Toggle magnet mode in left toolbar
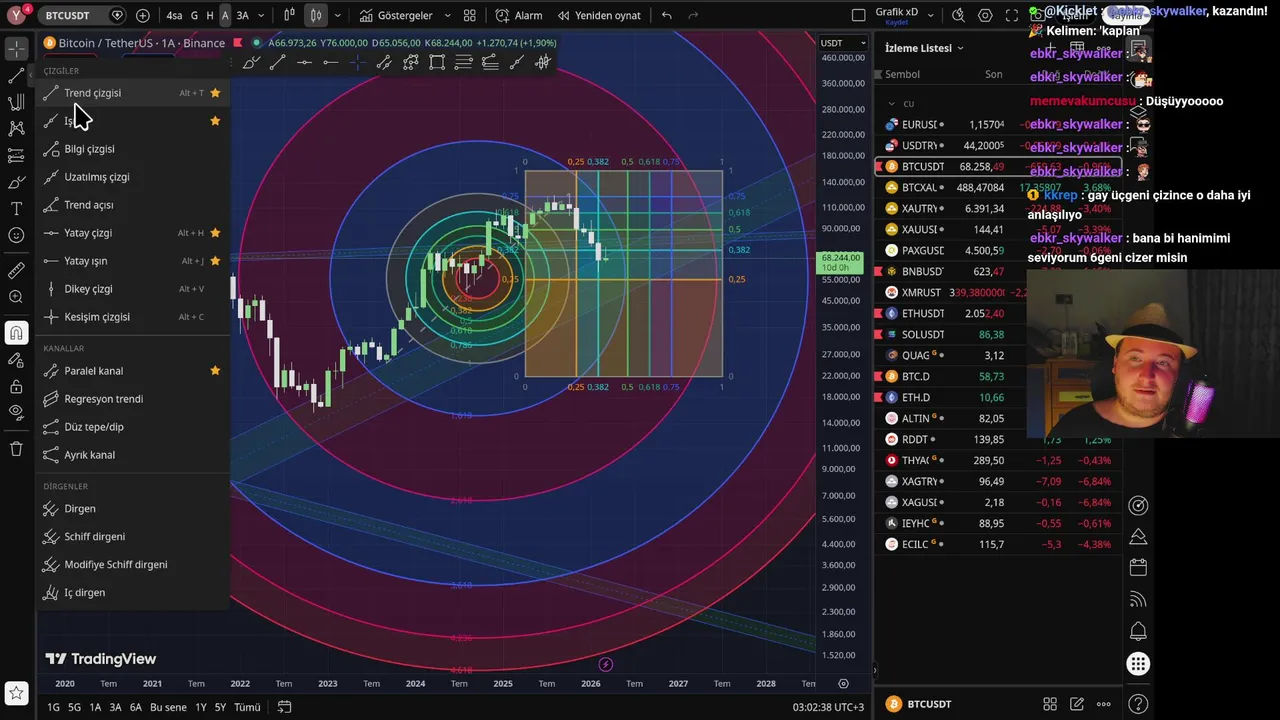The width and height of the screenshot is (1280, 720). tap(16, 333)
